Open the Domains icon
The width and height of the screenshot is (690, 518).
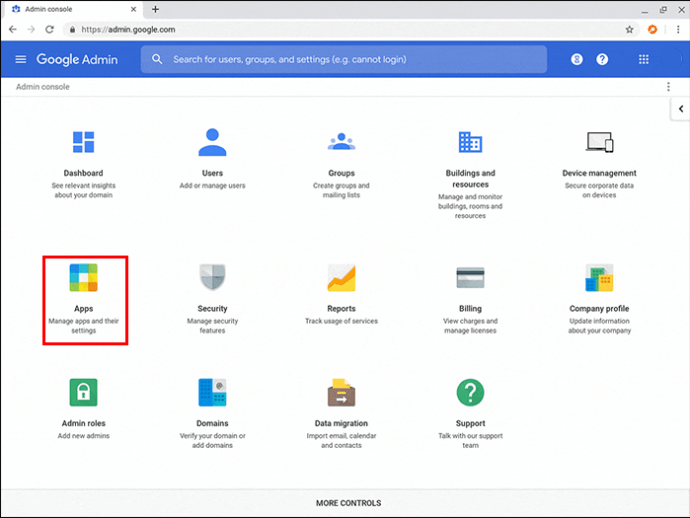(x=212, y=392)
